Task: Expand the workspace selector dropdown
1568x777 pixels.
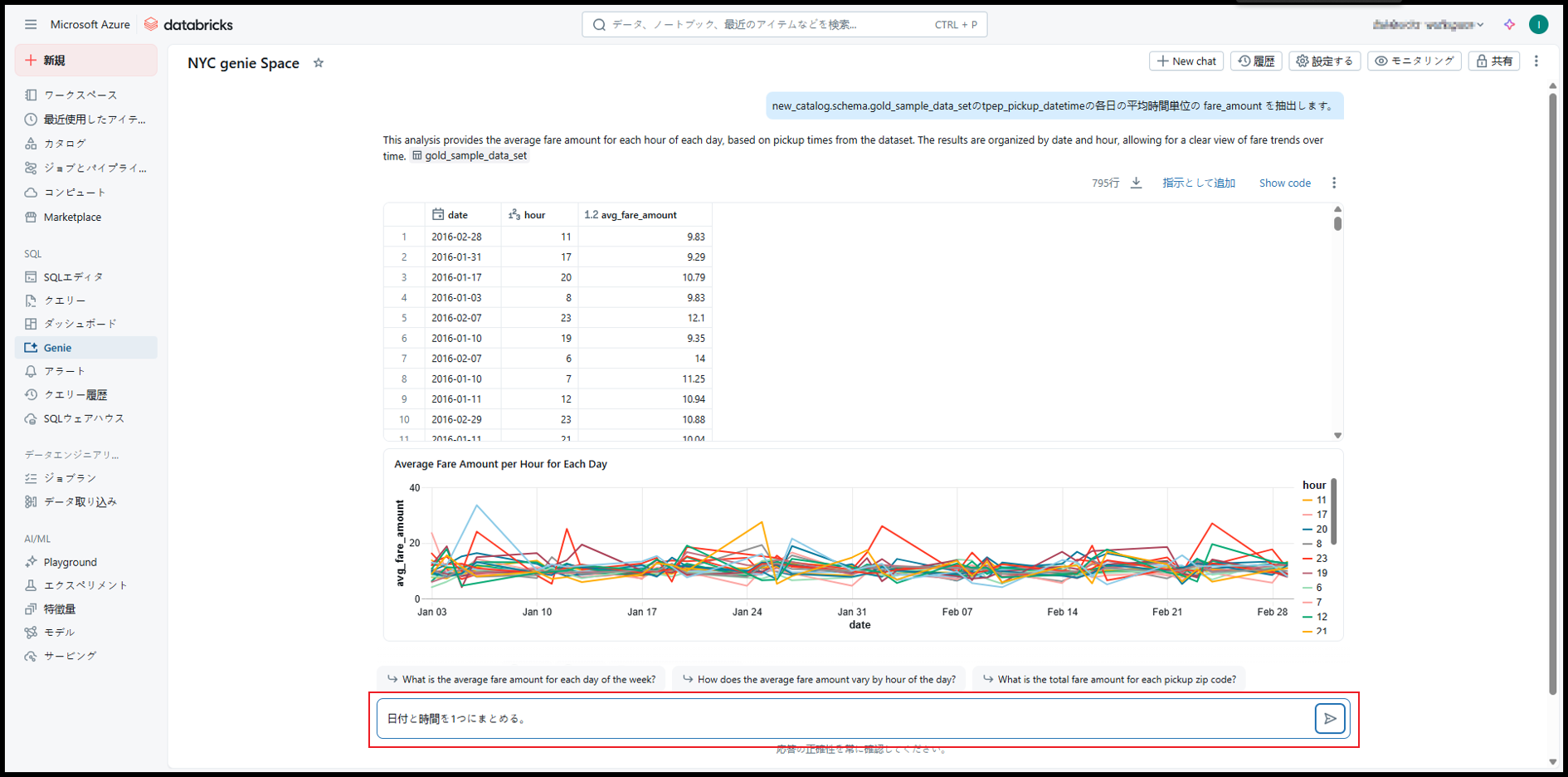Action: coord(1428,25)
